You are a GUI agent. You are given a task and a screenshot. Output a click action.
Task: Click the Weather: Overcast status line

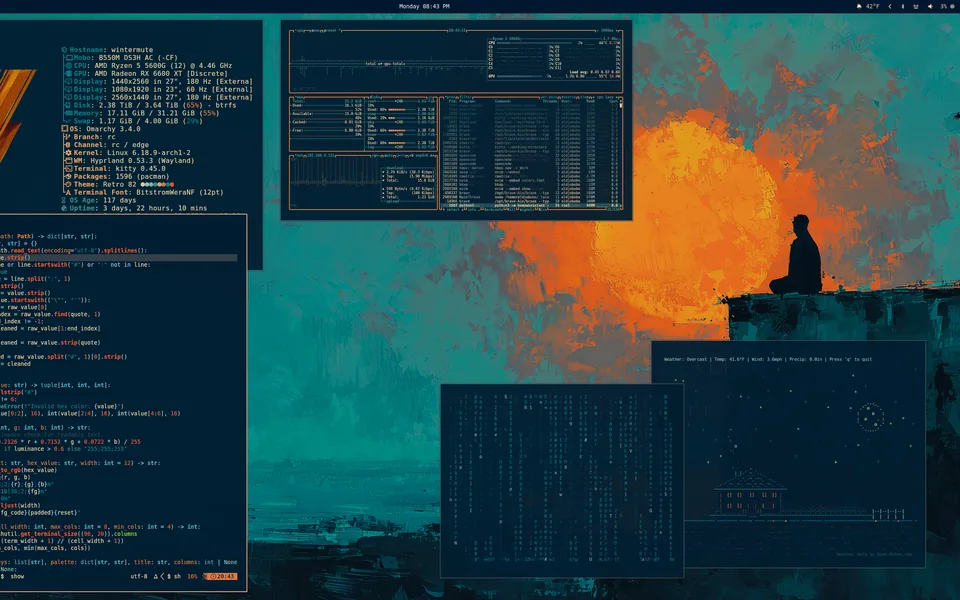click(768, 359)
